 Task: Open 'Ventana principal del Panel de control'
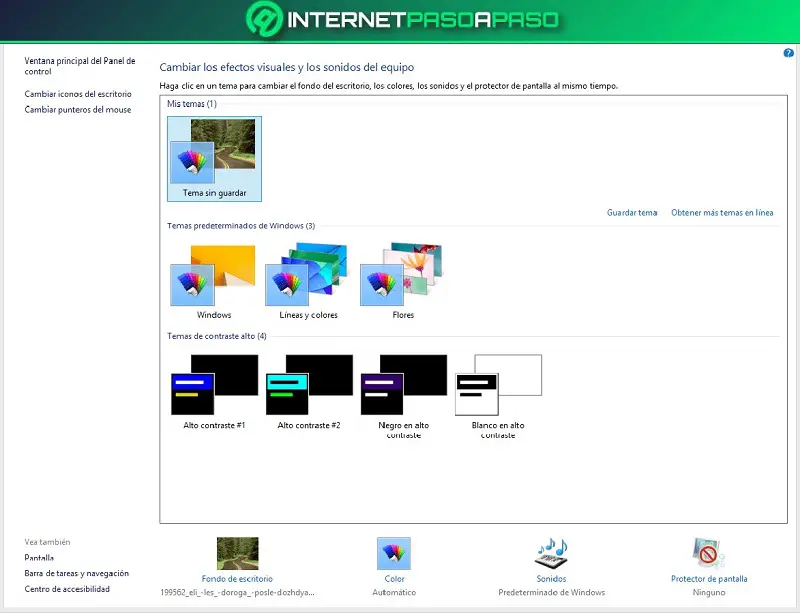80,66
